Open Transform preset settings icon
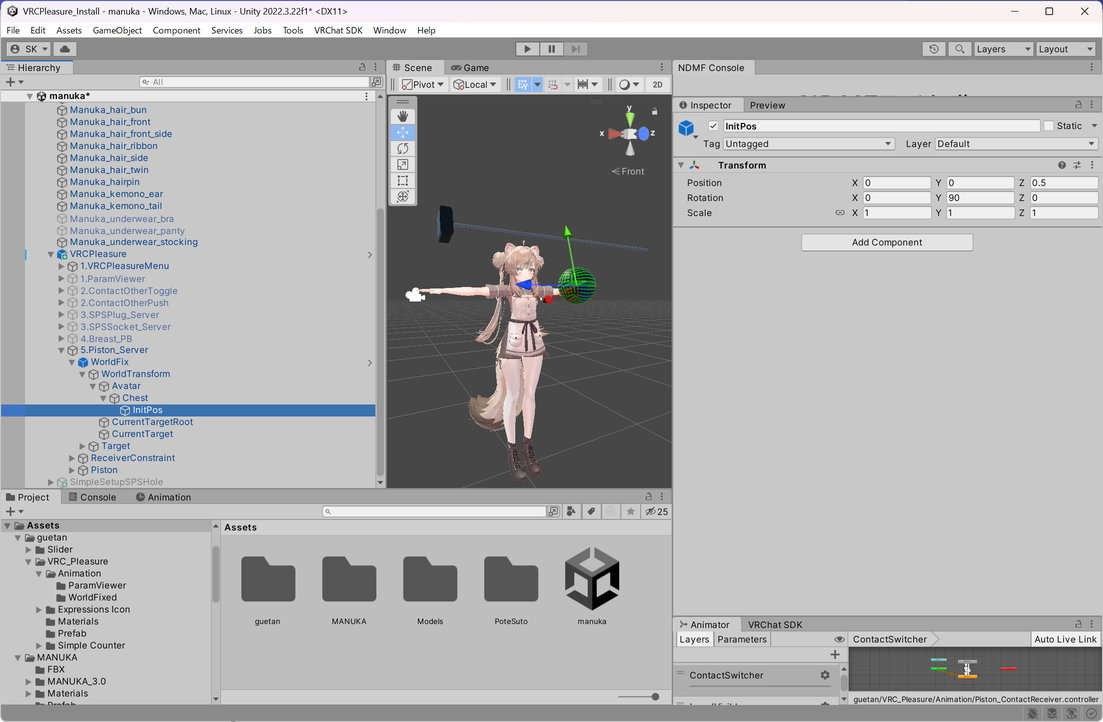Screen dimensions: 1103x722 click(x=1077, y=165)
